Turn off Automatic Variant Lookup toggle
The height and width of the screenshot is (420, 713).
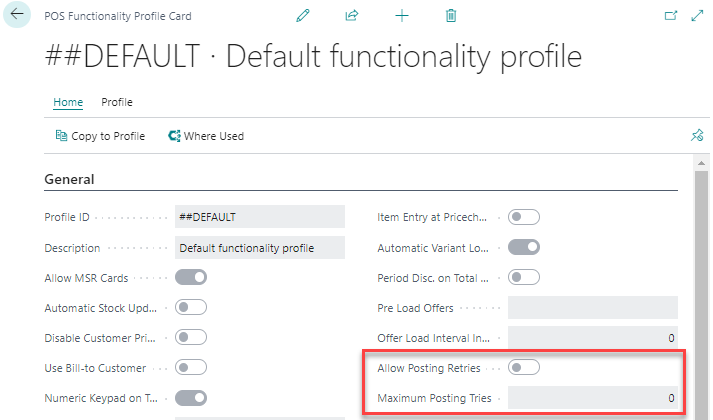(524, 247)
